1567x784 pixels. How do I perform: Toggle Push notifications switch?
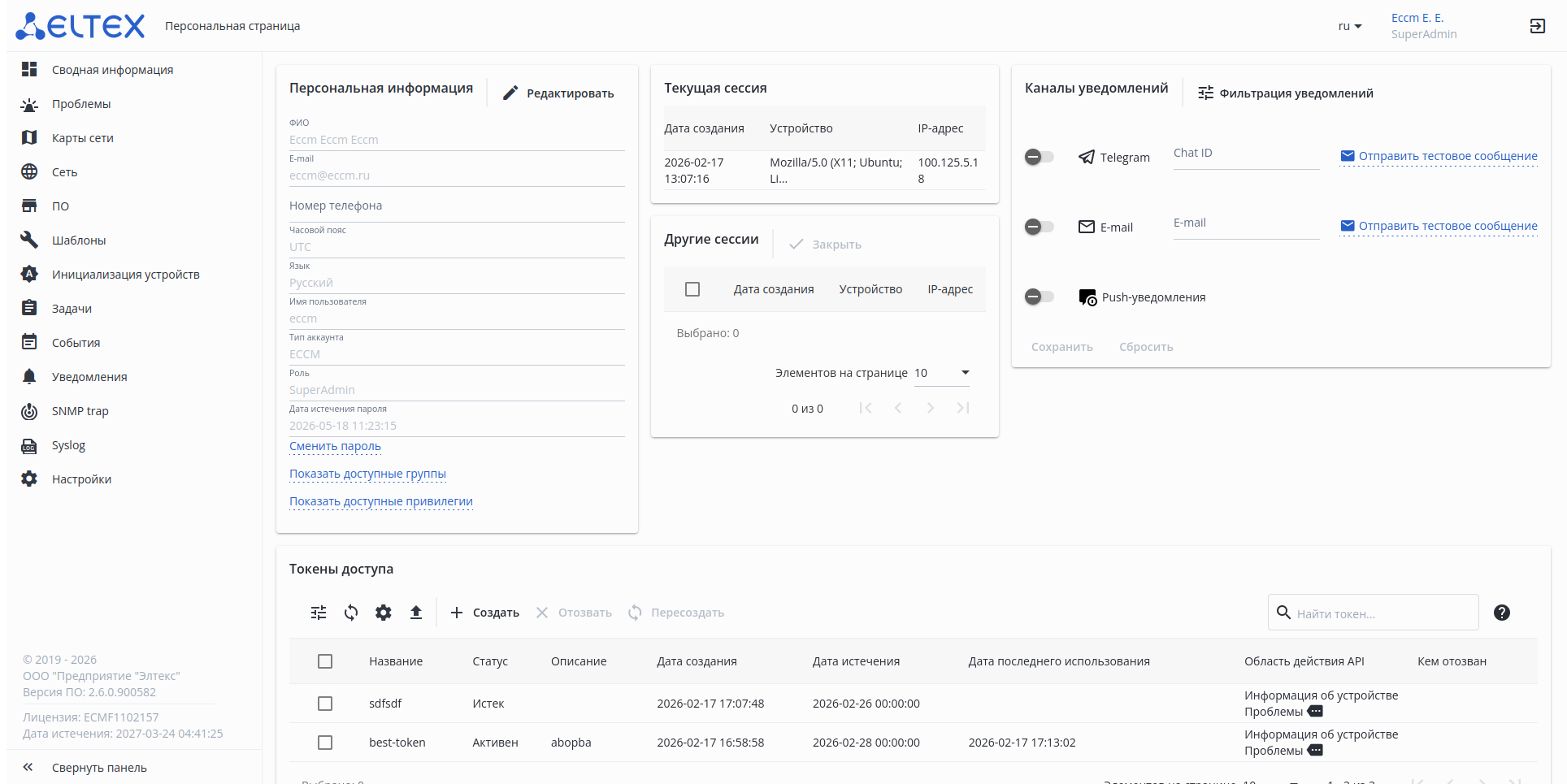click(1039, 297)
